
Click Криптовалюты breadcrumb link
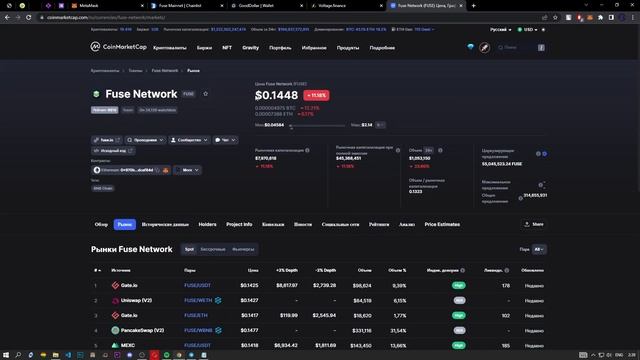(105, 71)
